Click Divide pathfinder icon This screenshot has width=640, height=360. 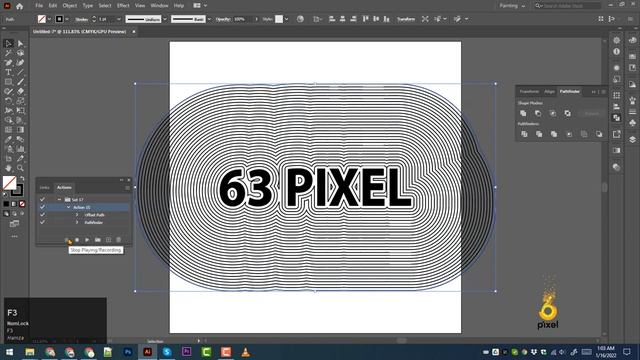(524, 134)
